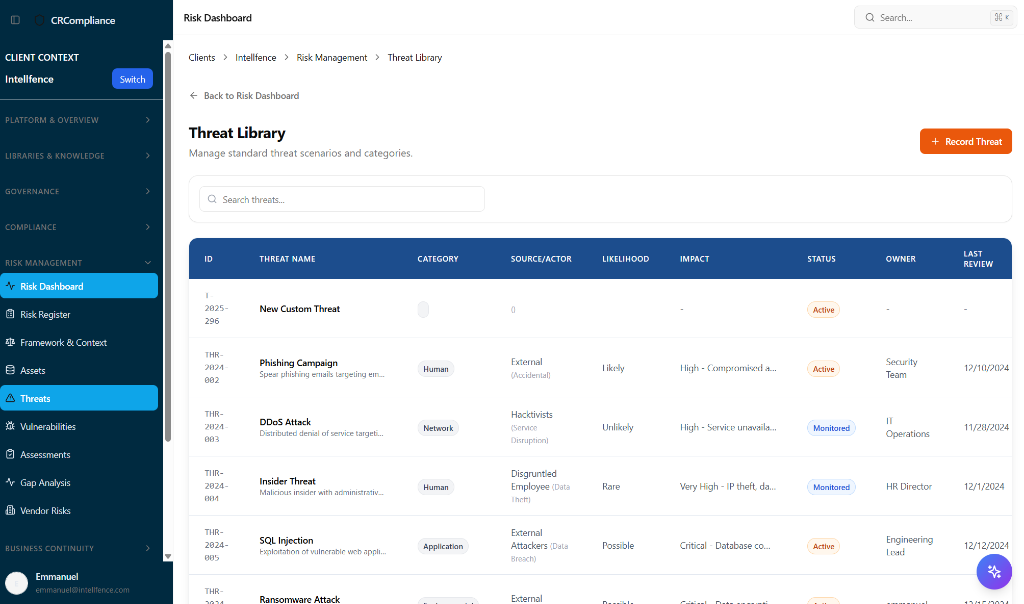The image size is (1024, 604).
Task: Open Framework & Context menu item
Action: click(63, 343)
